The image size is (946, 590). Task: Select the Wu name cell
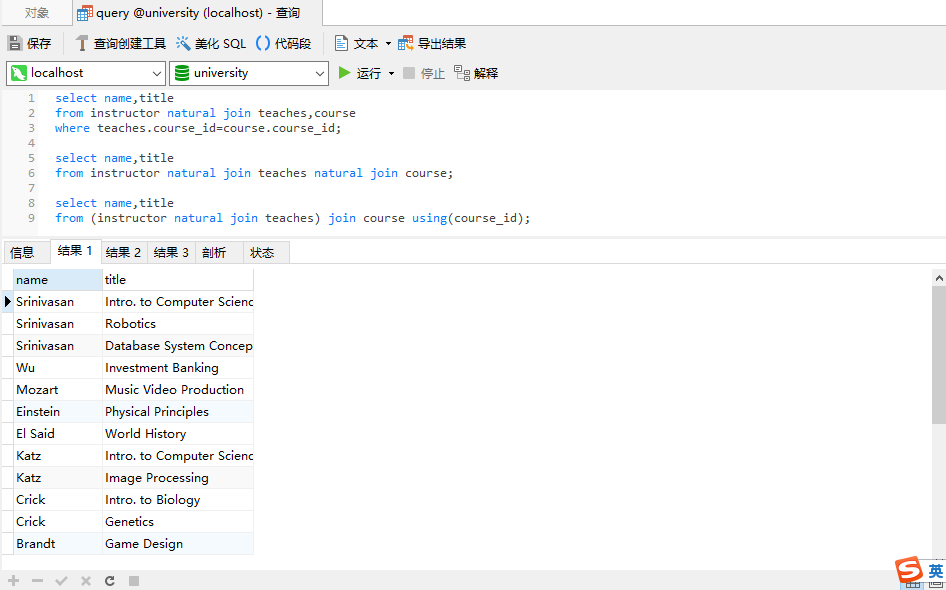click(58, 368)
